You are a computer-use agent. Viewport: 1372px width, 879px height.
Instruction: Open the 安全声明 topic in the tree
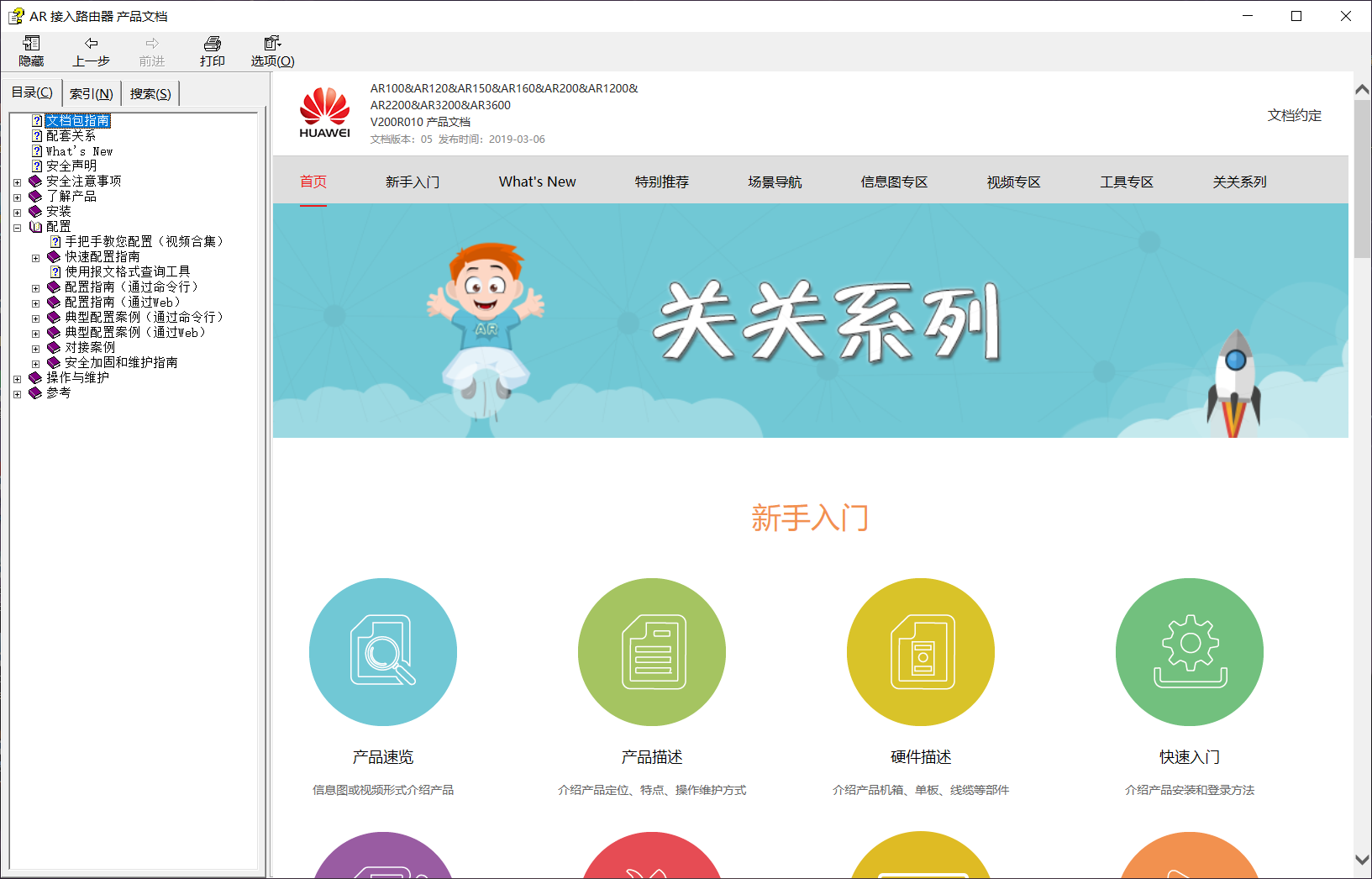tap(71, 166)
